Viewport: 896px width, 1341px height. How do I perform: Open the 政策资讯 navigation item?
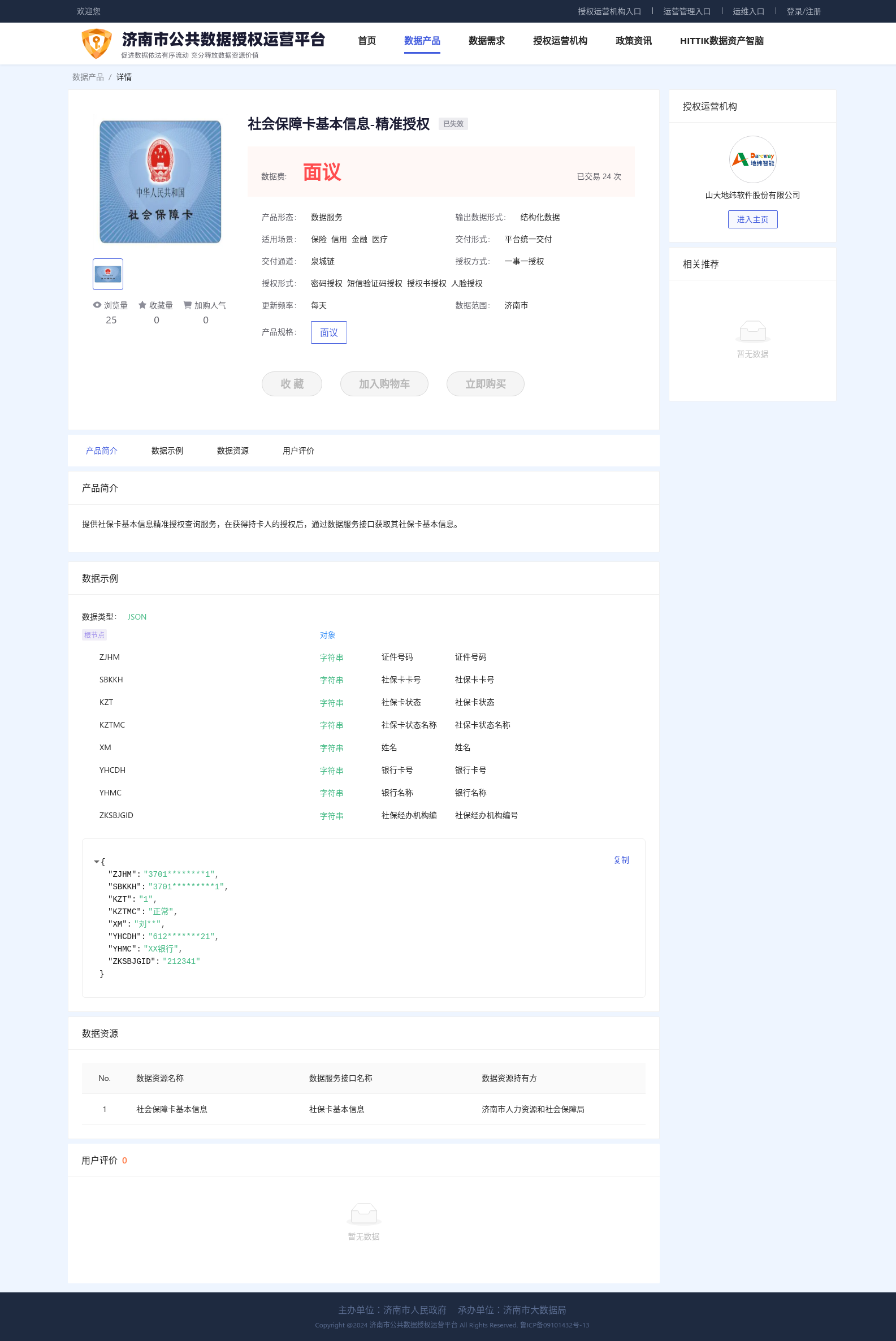pos(634,41)
